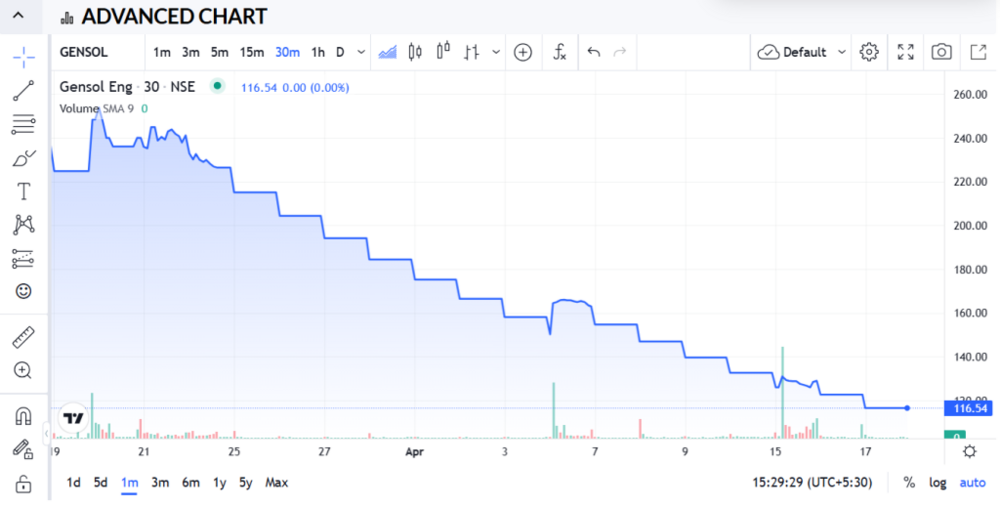1000x507 pixels.
Task: Expand the time interval dropdown arrow
Action: pyautogui.click(x=361, y=52)
